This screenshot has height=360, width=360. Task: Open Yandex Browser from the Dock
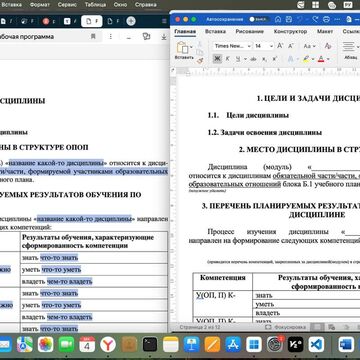(108, 344)
